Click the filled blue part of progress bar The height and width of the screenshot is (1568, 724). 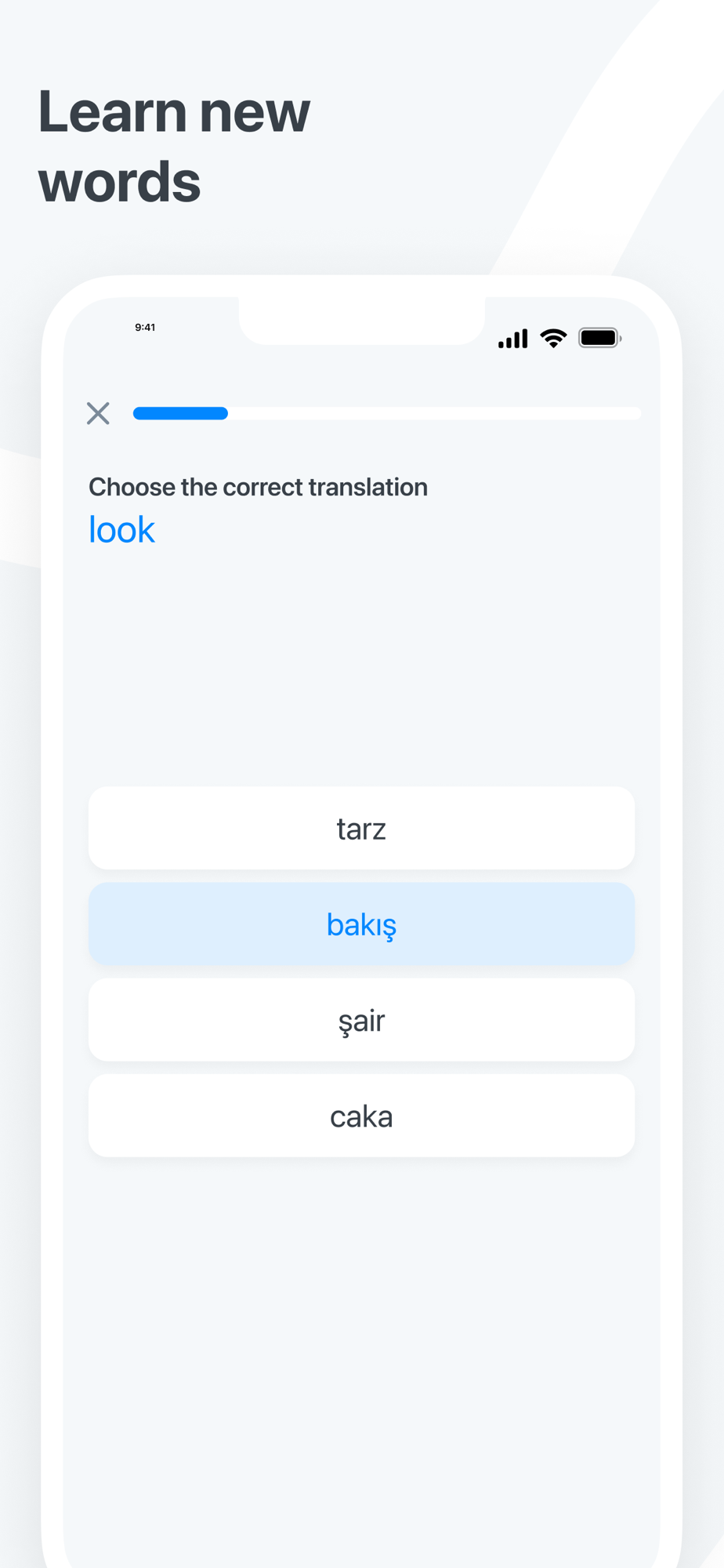coord(180,413)
